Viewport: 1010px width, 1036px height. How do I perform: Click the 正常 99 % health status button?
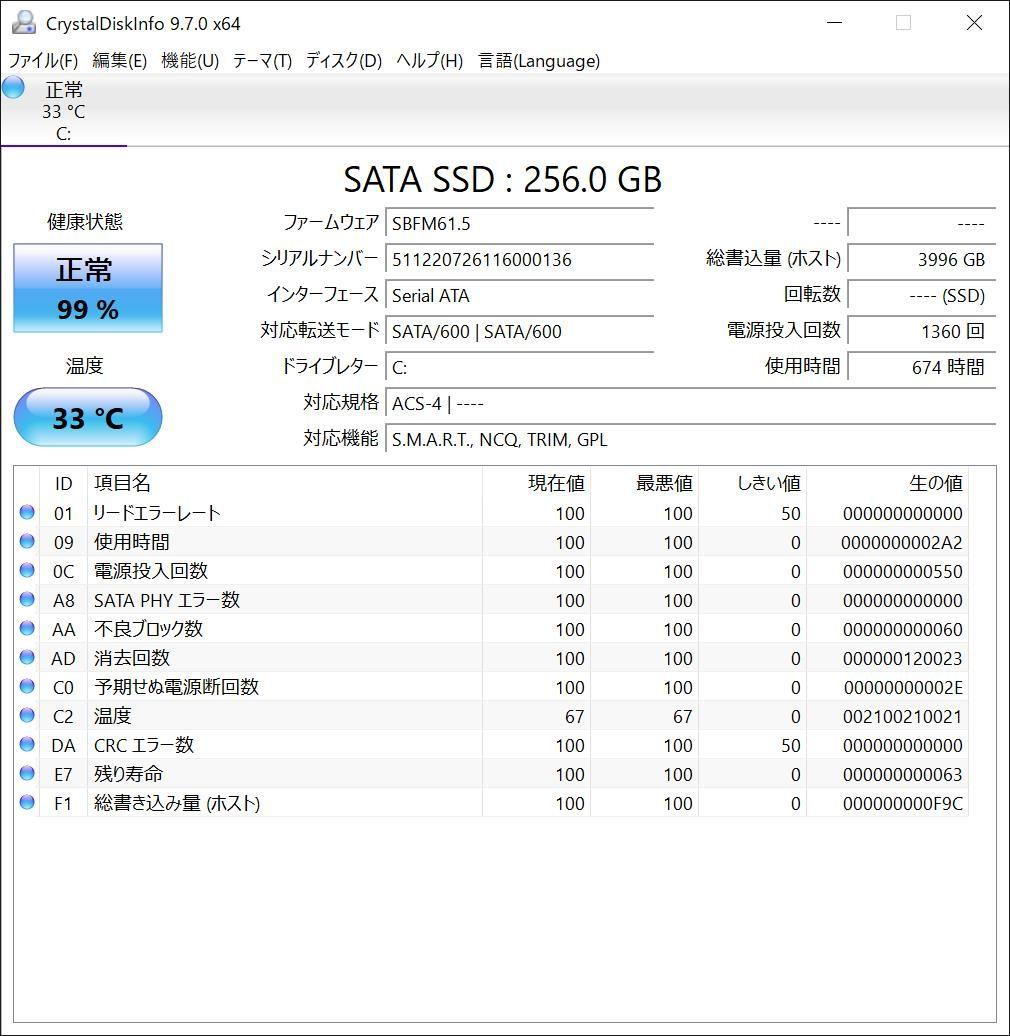88,288
